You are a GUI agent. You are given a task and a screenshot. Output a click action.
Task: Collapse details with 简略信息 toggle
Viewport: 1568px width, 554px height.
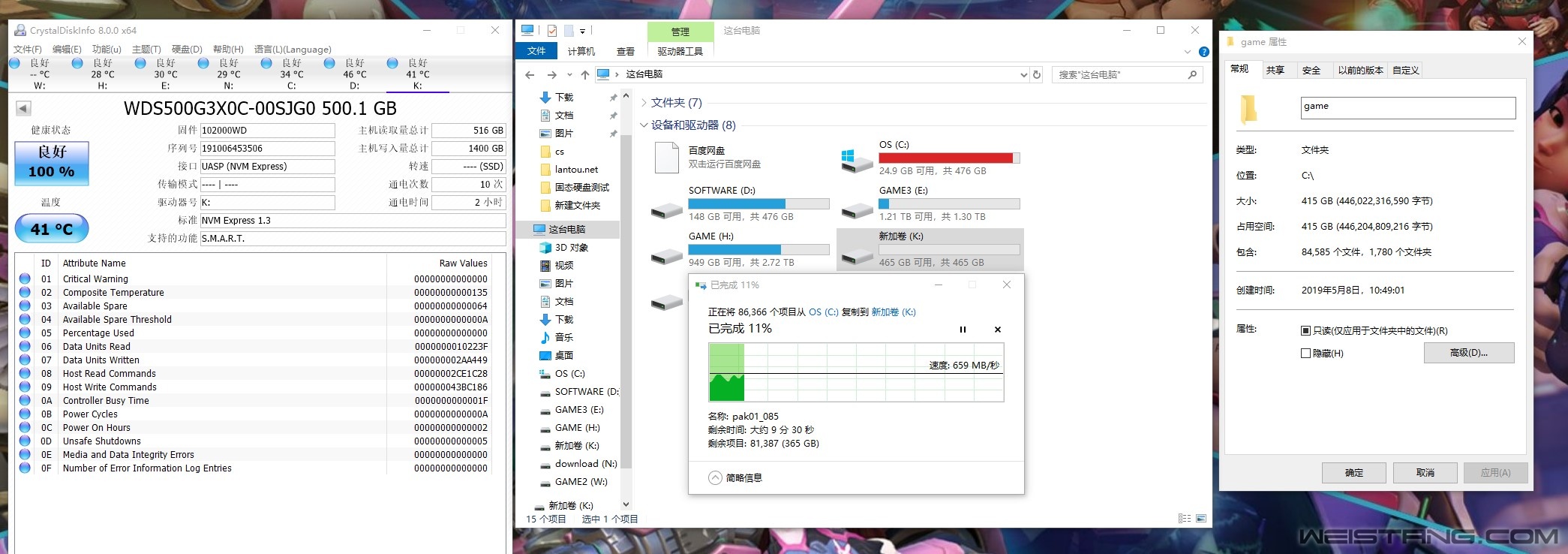tap(736, 478)
